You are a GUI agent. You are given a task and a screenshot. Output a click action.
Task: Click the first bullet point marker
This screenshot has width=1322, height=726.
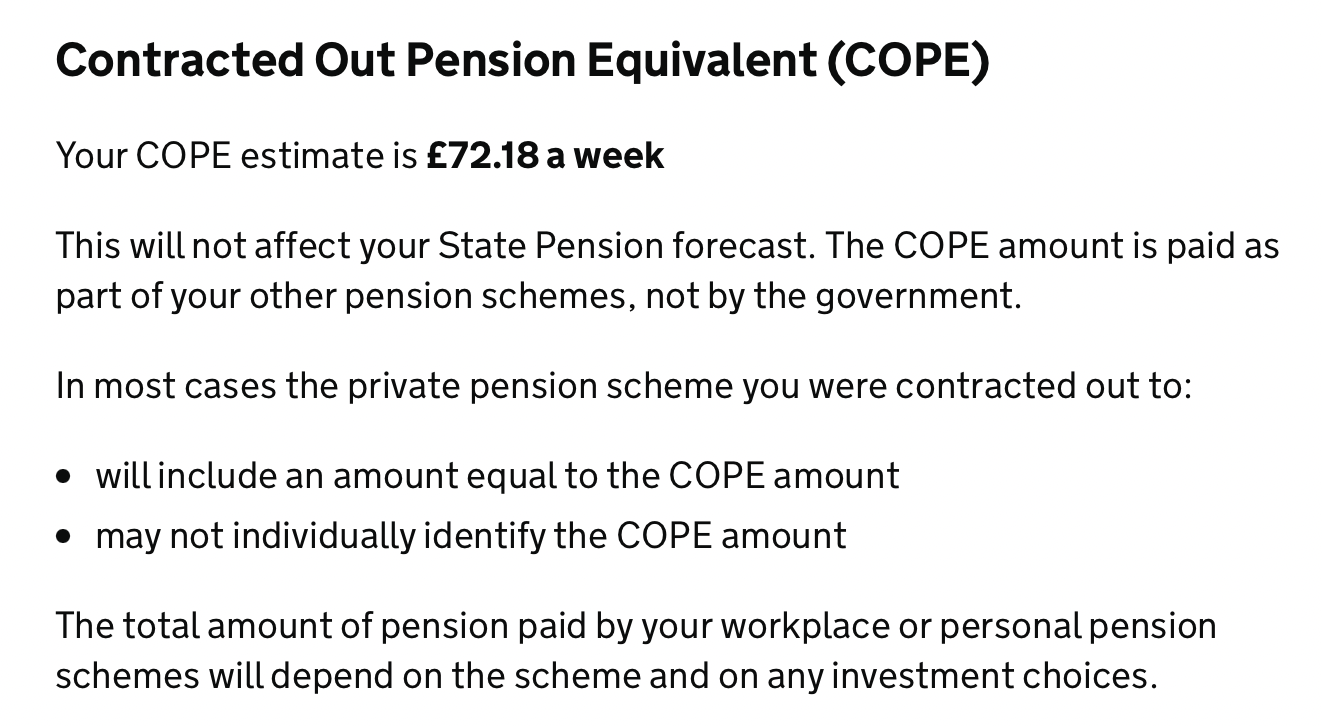tap(65, 477)
